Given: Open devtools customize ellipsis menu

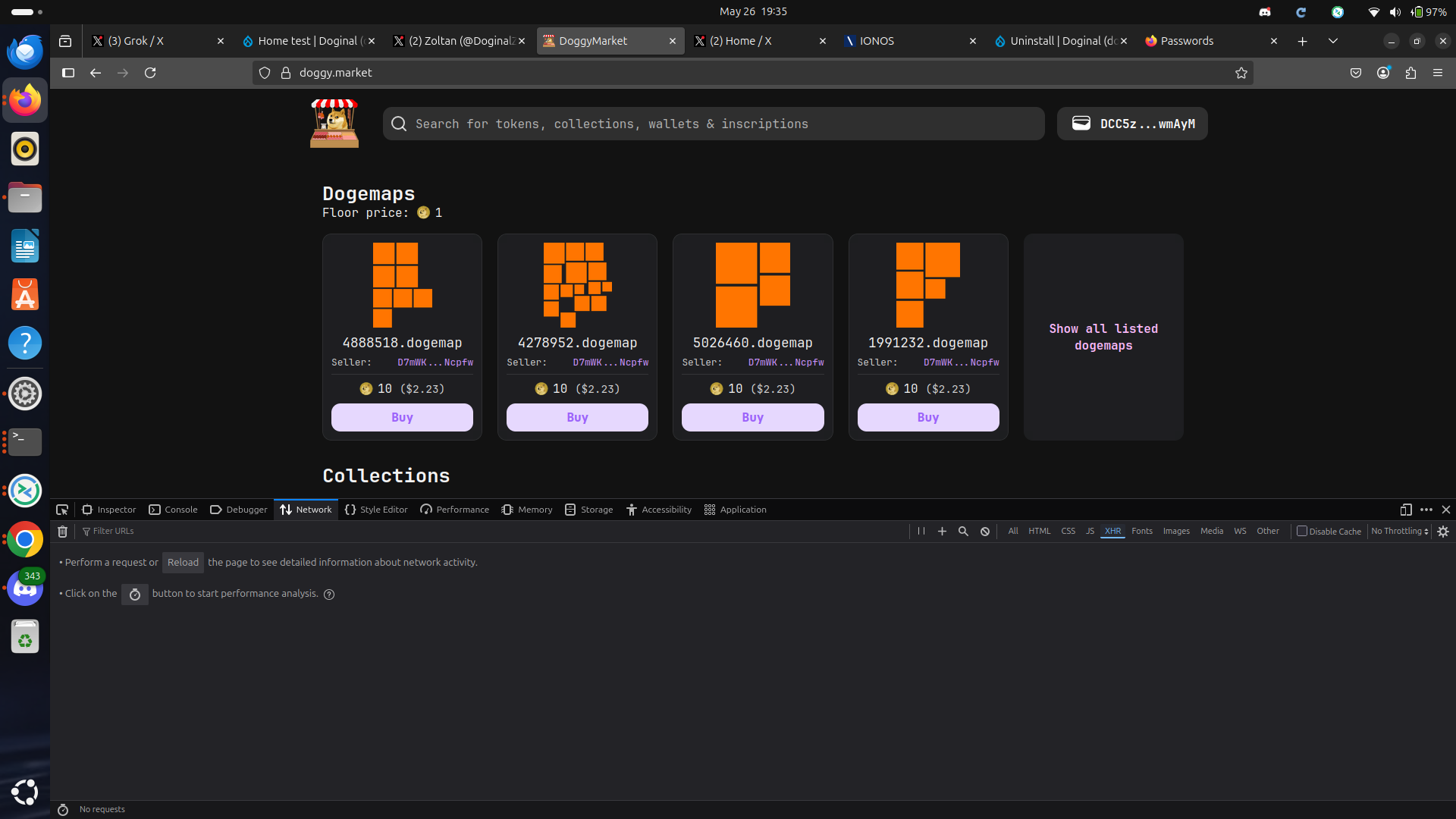Looking at the screenshot, I should point(1426,510).
